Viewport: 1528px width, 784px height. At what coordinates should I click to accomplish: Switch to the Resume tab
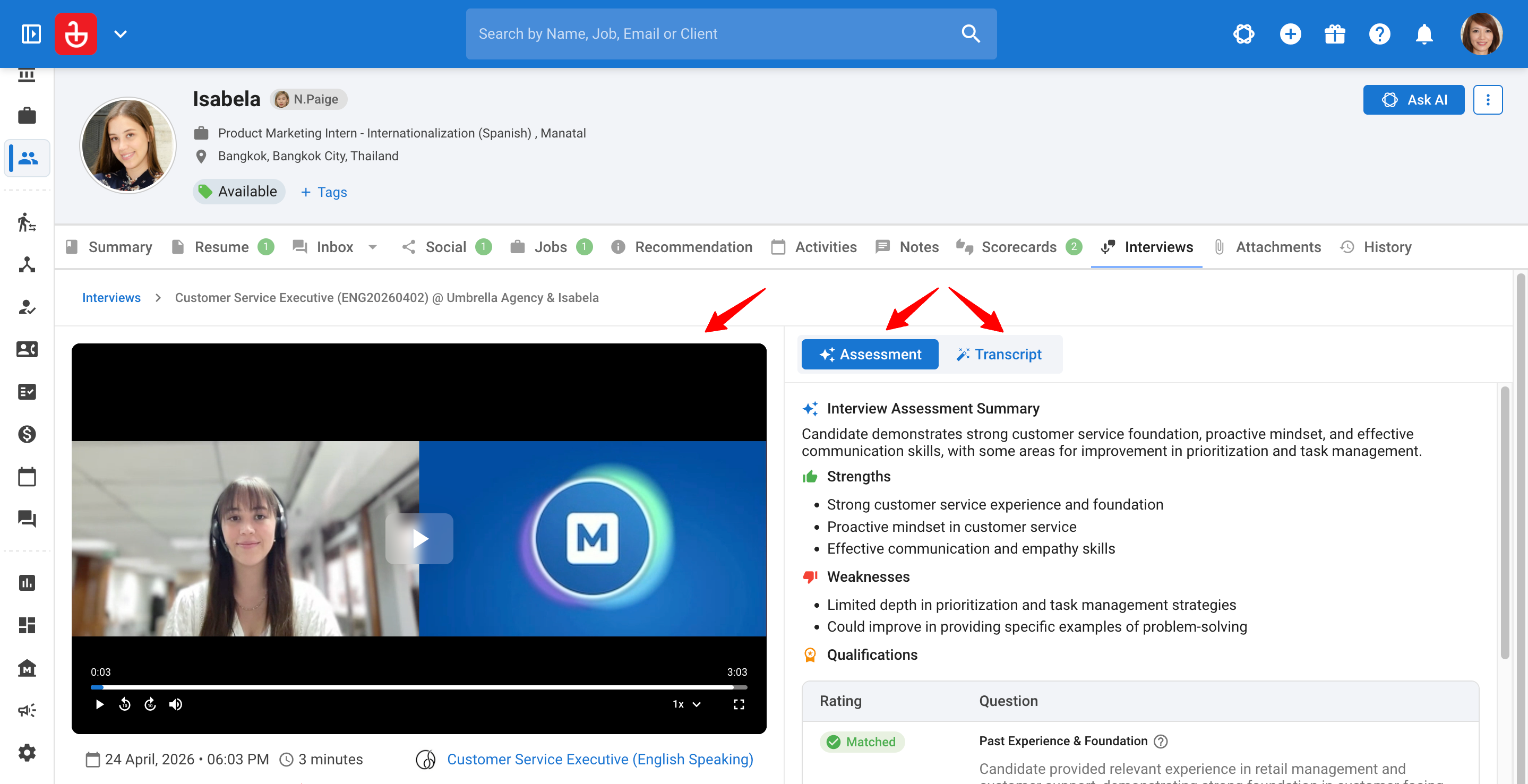tap(222, 247)
